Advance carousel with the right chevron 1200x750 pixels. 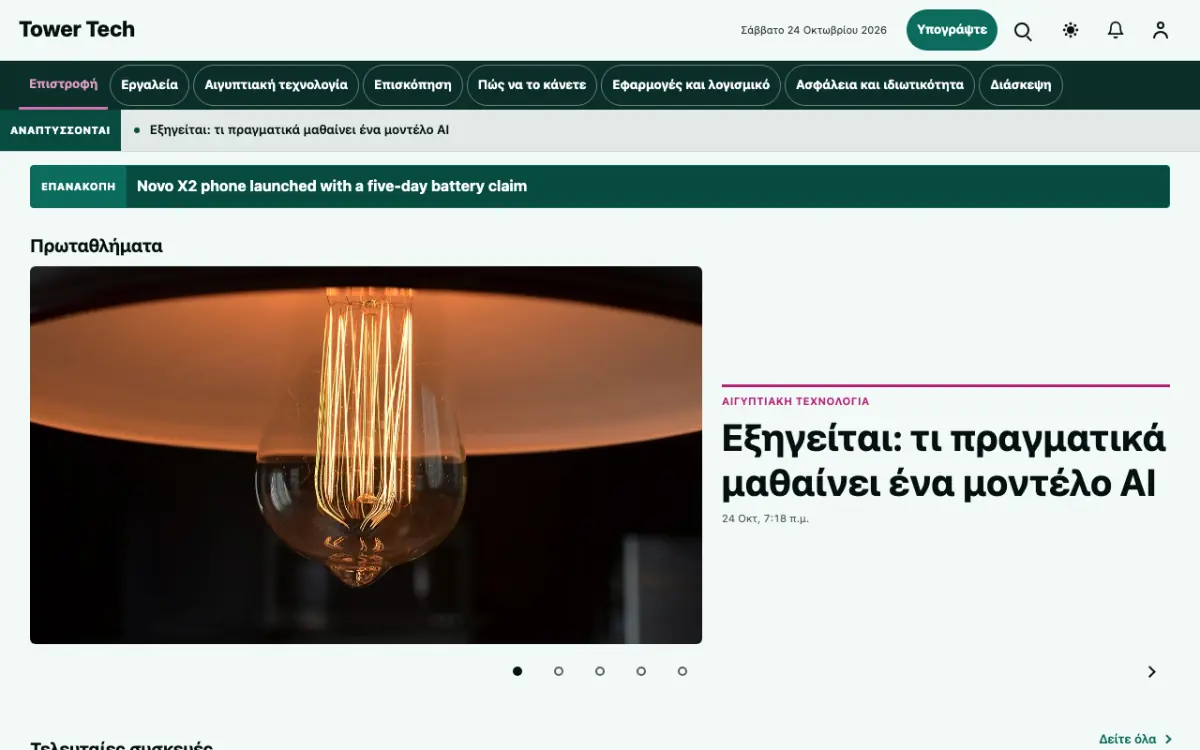[1152, 672]
